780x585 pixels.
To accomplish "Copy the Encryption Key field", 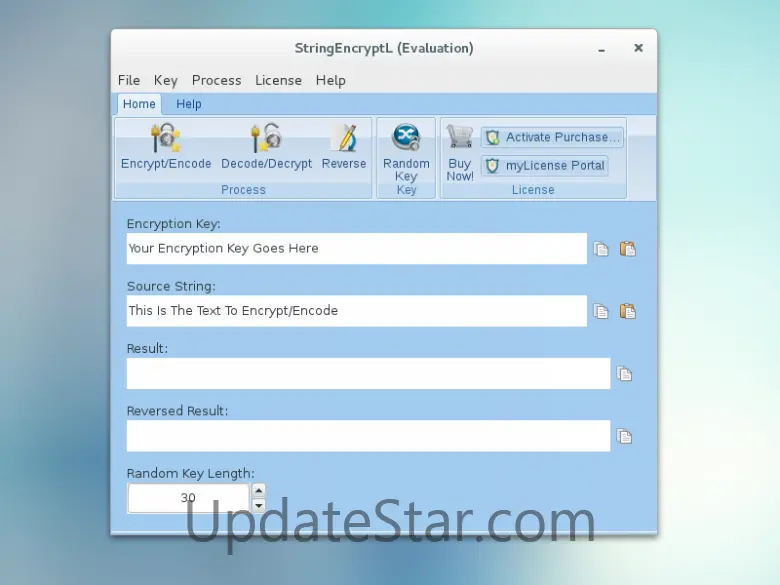I will click(601, 249).
